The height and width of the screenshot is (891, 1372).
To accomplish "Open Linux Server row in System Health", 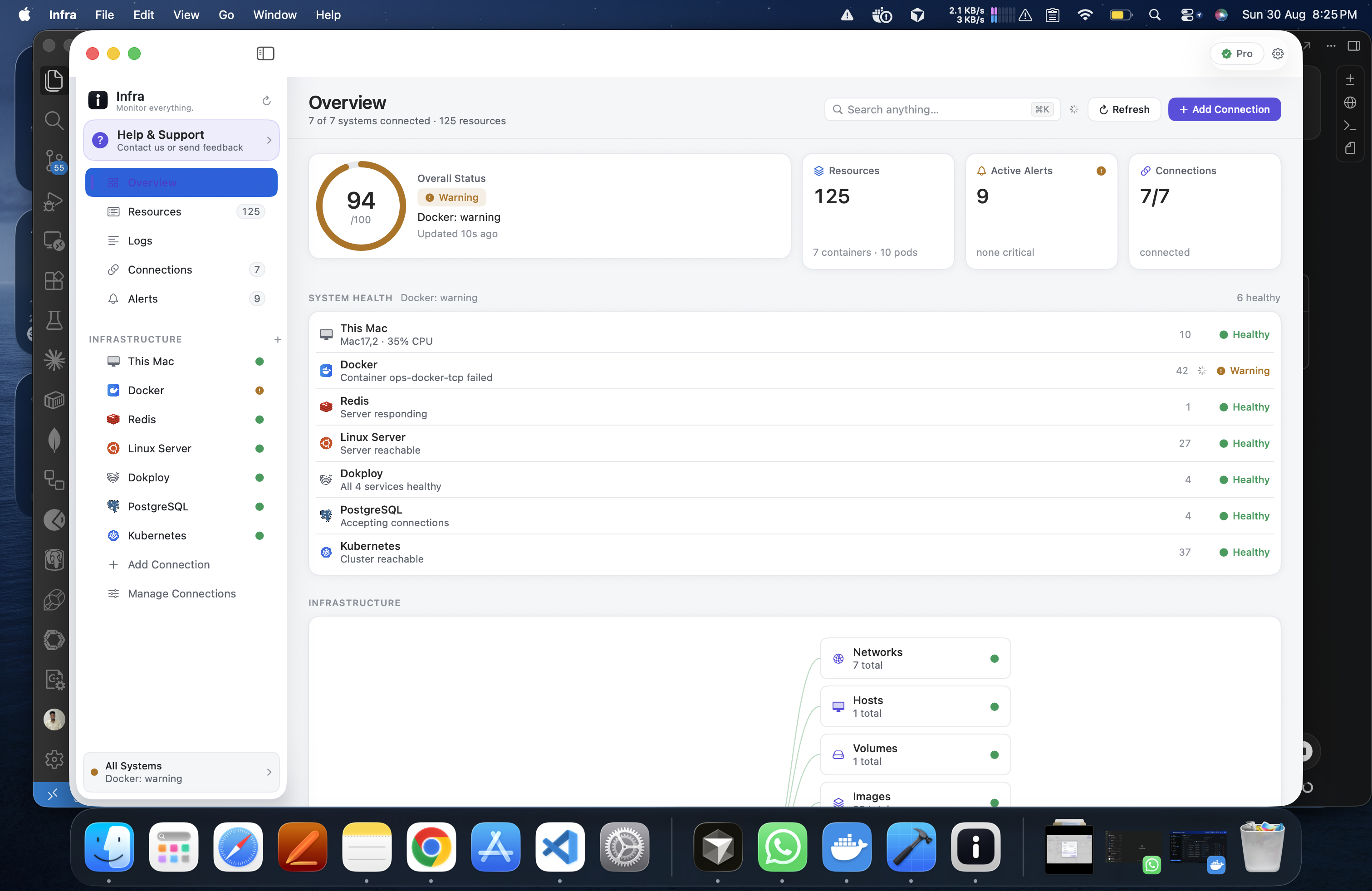I will 794,443.
